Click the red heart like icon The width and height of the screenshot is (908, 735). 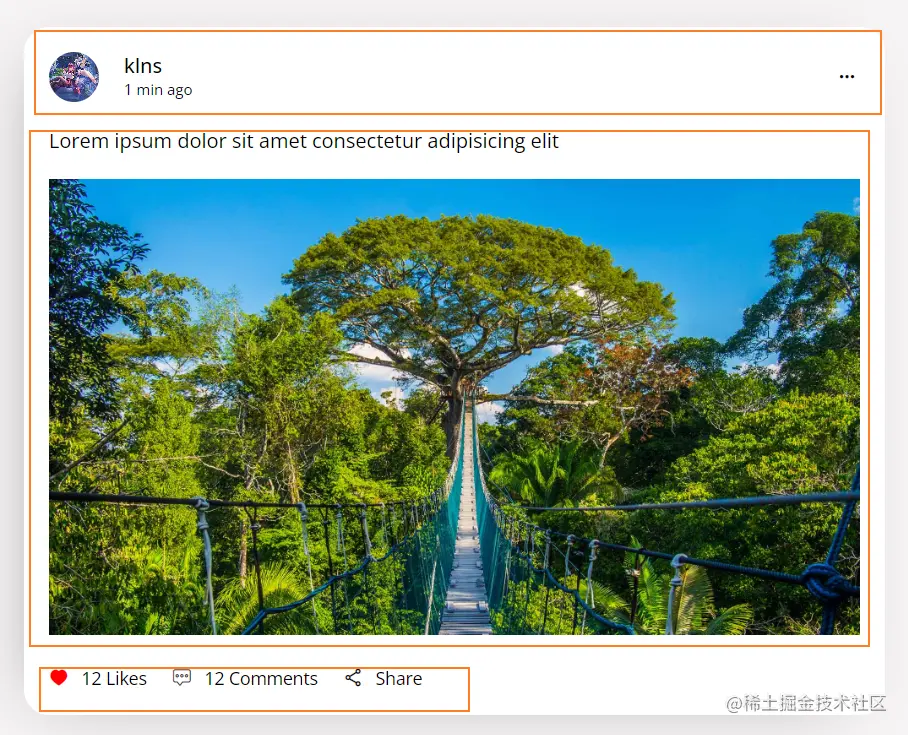pos(58,677)
